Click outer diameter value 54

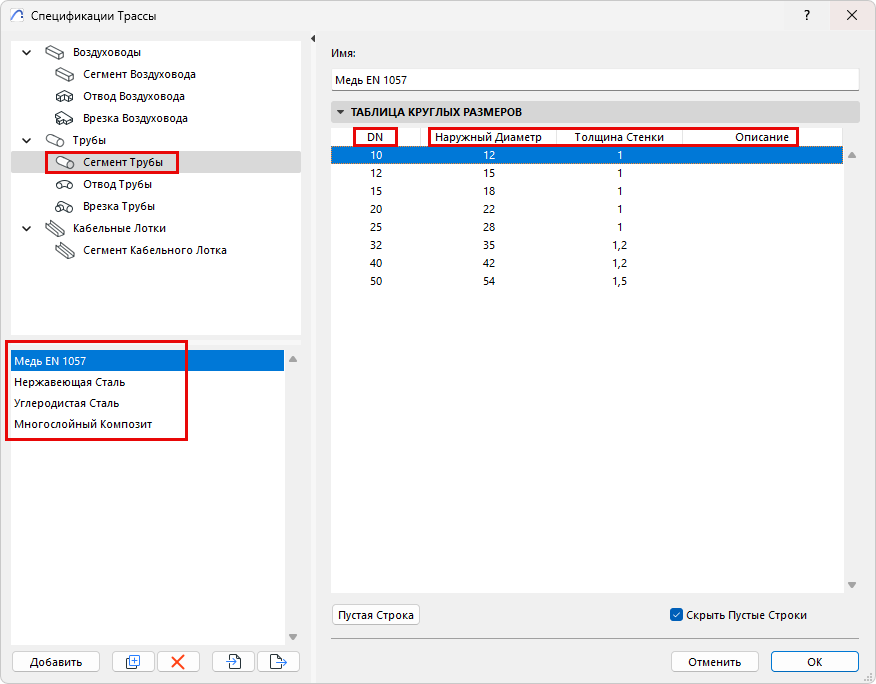tap(489, 281)
